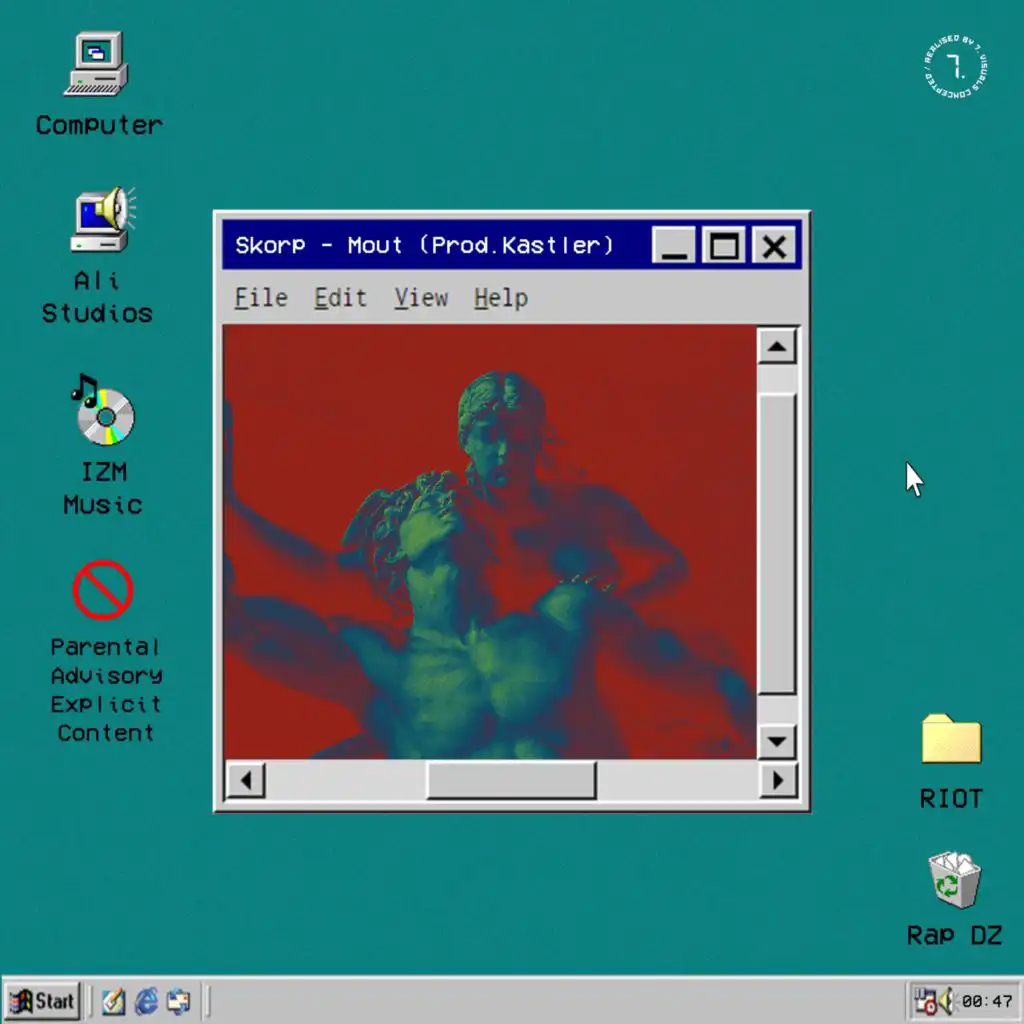
Task: Click the horizontal scrollbar right arrow
Action: tap(776, 779)
